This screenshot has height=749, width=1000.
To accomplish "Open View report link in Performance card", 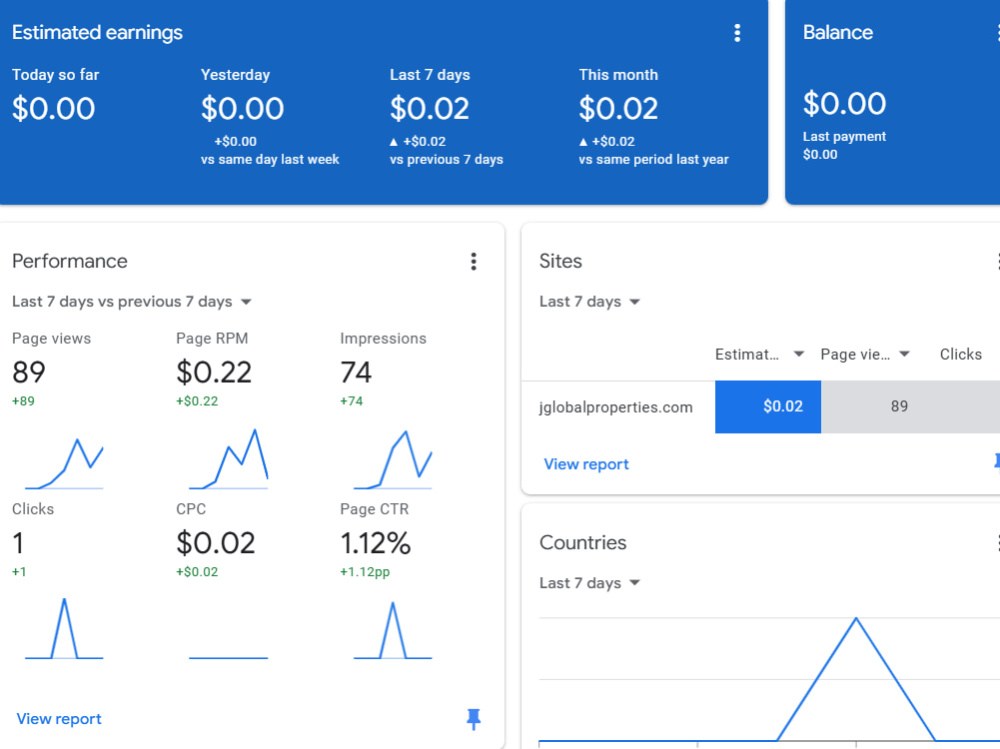I will pyautogui.click(x=59, y=719).
